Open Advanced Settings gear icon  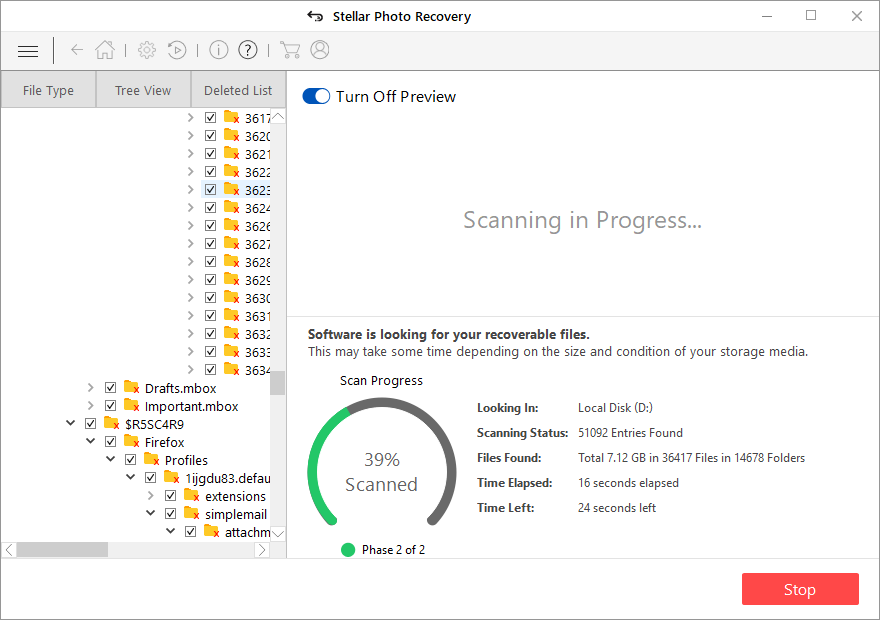[x=147, y=50]
